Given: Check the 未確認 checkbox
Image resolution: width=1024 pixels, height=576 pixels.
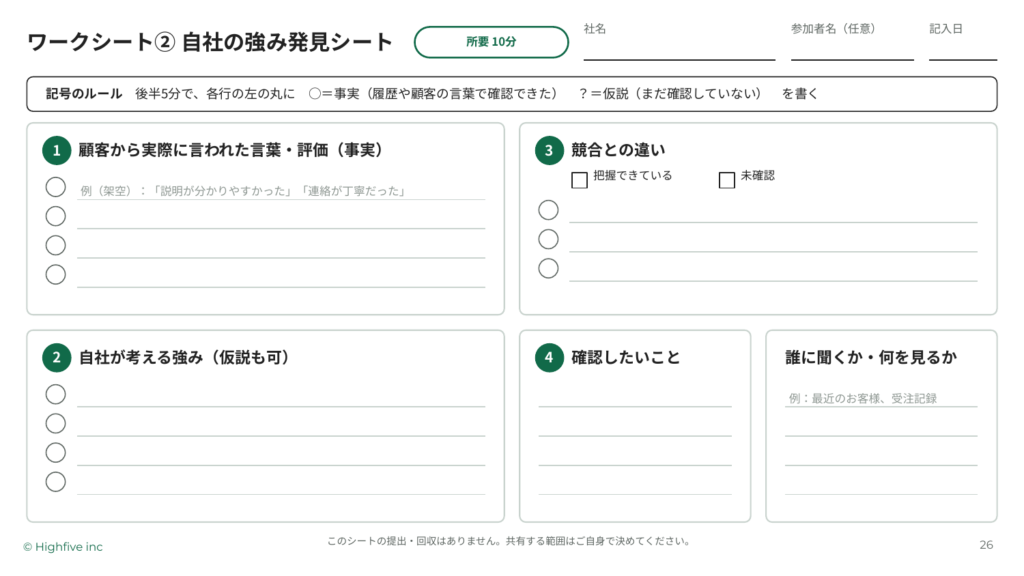Looking at the screenshot, I should click(x=727, y=180).
